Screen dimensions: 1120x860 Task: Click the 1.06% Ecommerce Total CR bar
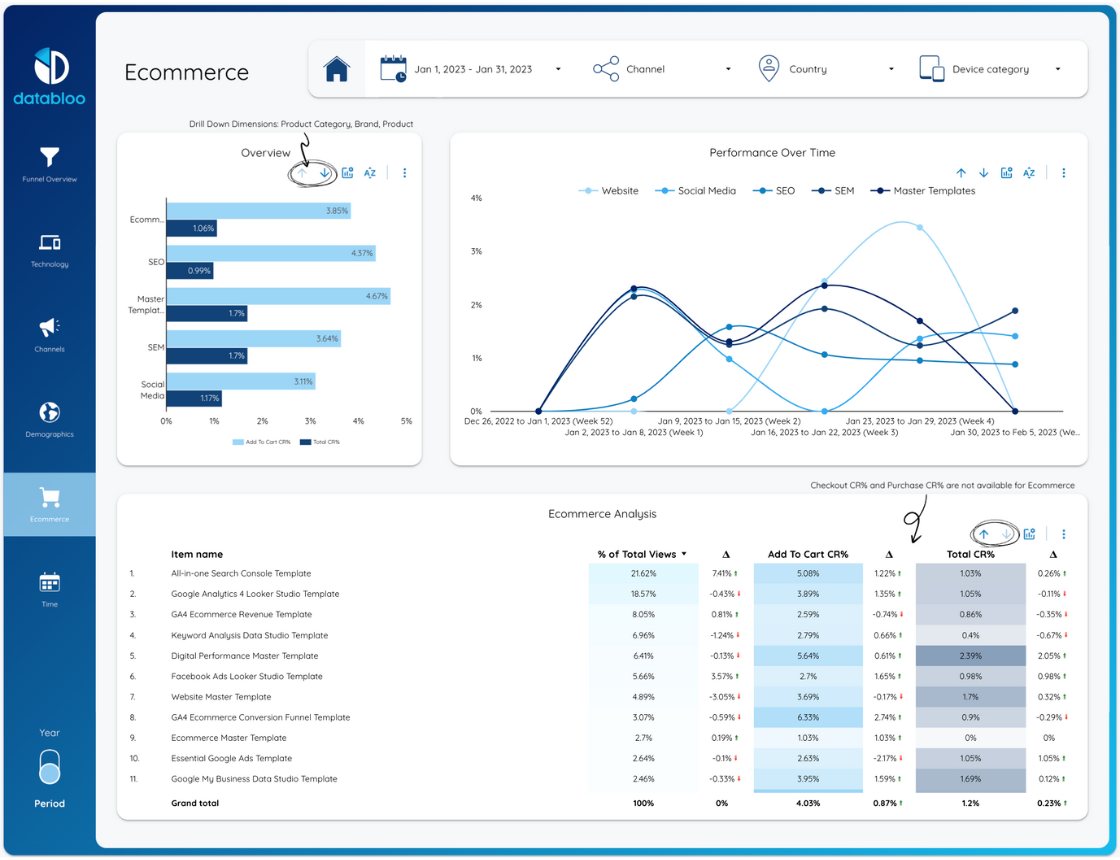(191, 229)
